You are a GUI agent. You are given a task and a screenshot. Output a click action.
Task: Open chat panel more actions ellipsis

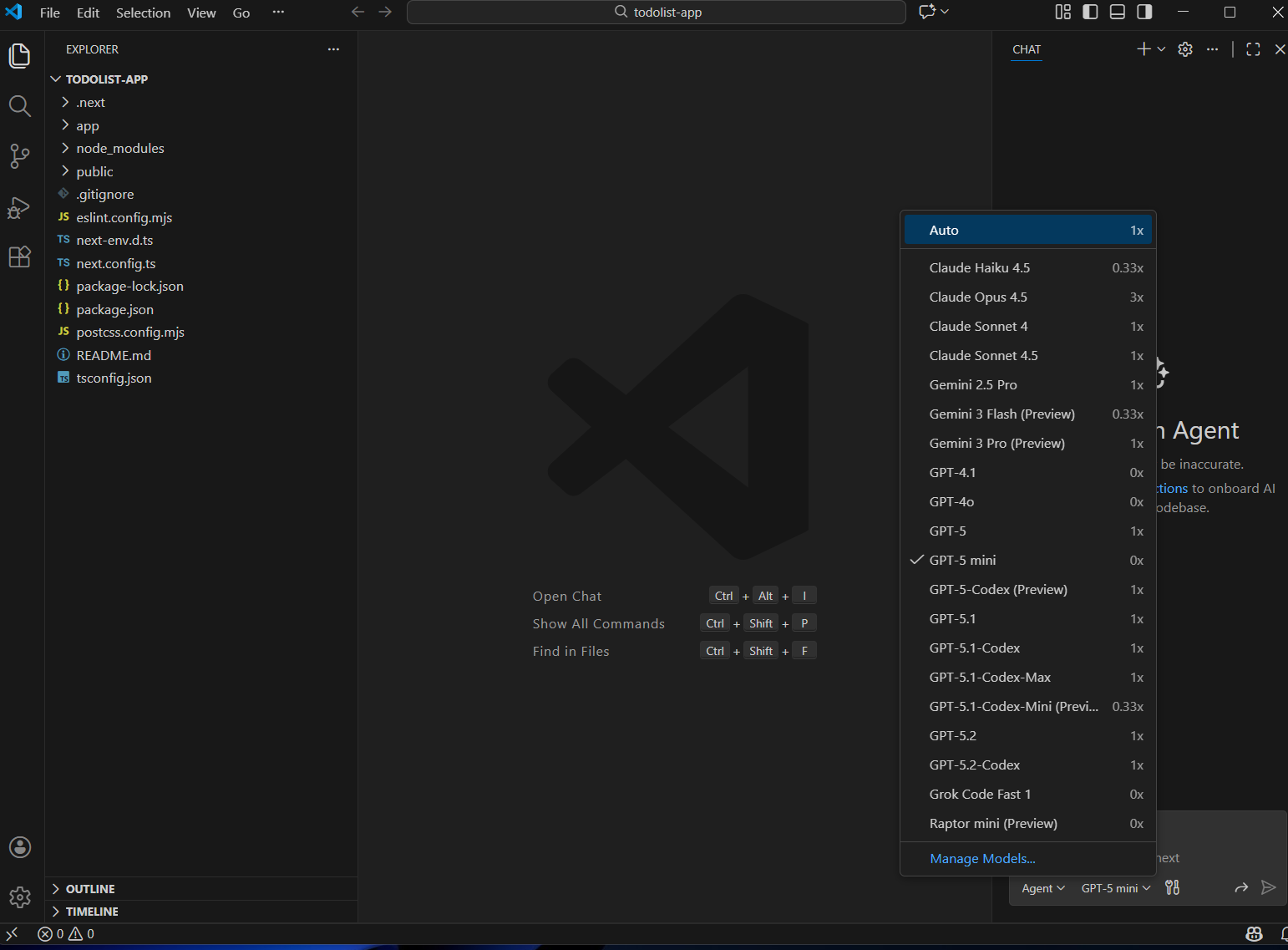pyautogui.click(x=1212, y=49)
